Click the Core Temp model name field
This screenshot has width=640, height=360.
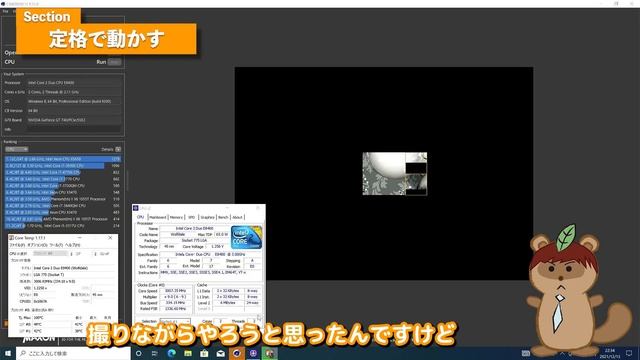(x=74, y=268)
